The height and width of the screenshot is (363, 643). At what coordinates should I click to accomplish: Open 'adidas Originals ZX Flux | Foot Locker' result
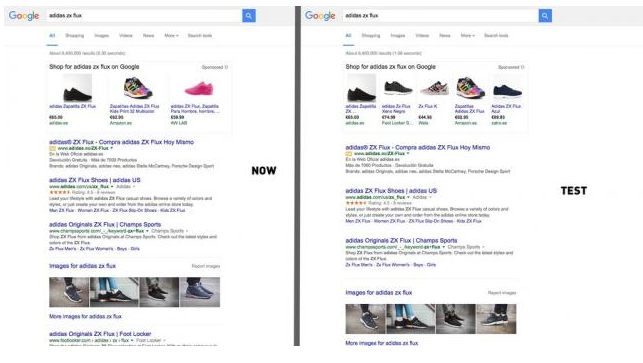click(x=100, y=334)
